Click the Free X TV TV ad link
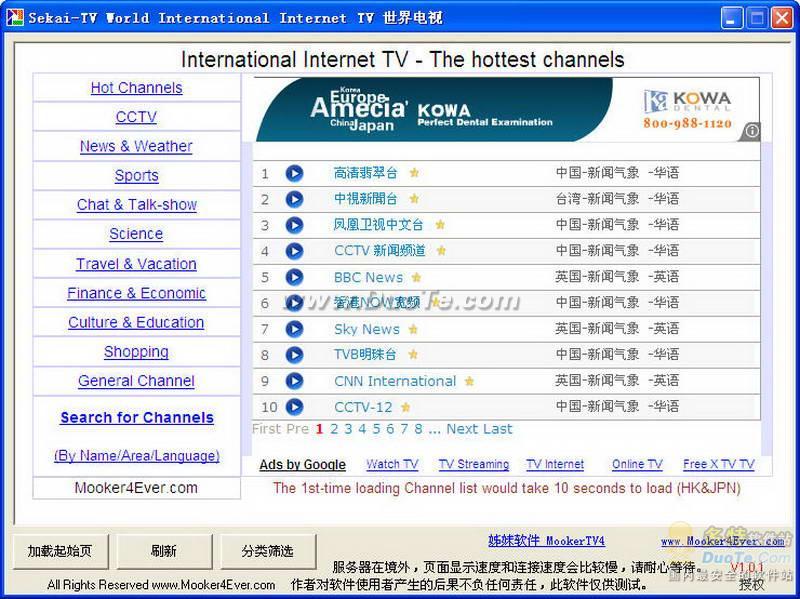Viewport: 800px width, 599px height. click(718, 464)
